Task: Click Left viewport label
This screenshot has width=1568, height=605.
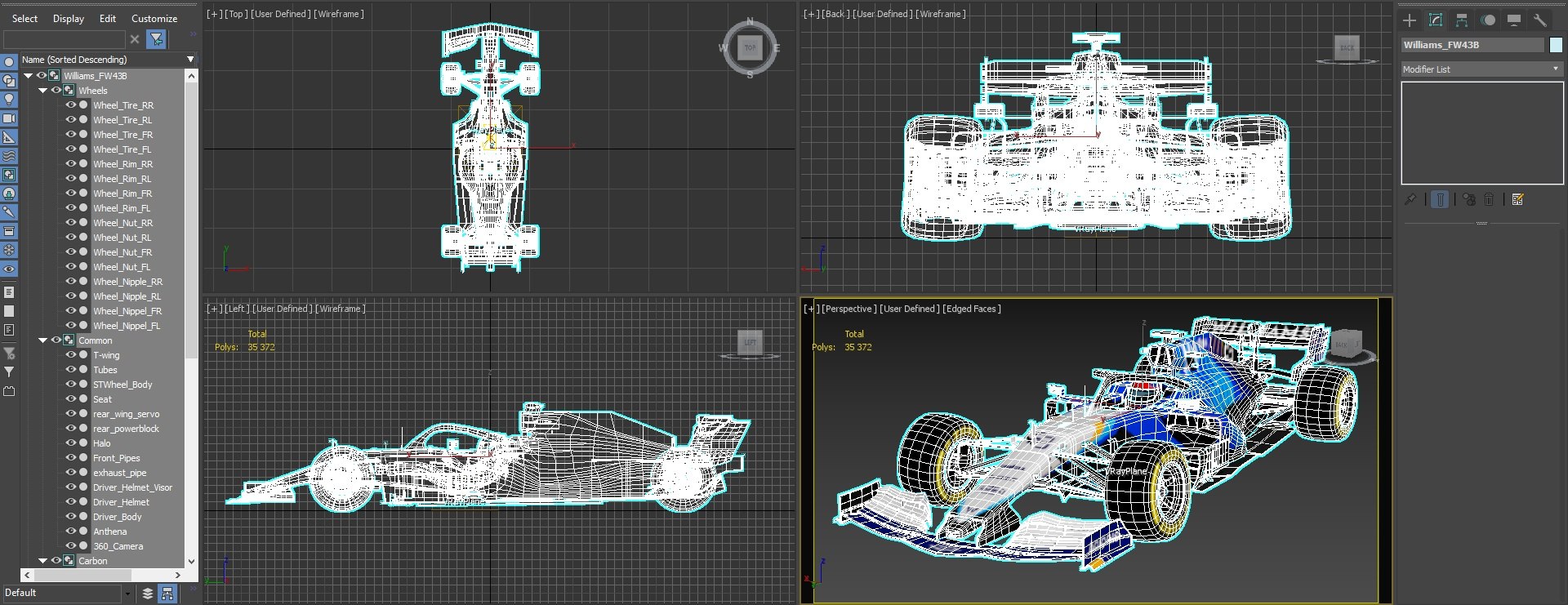Action: [x=237, y=309]
